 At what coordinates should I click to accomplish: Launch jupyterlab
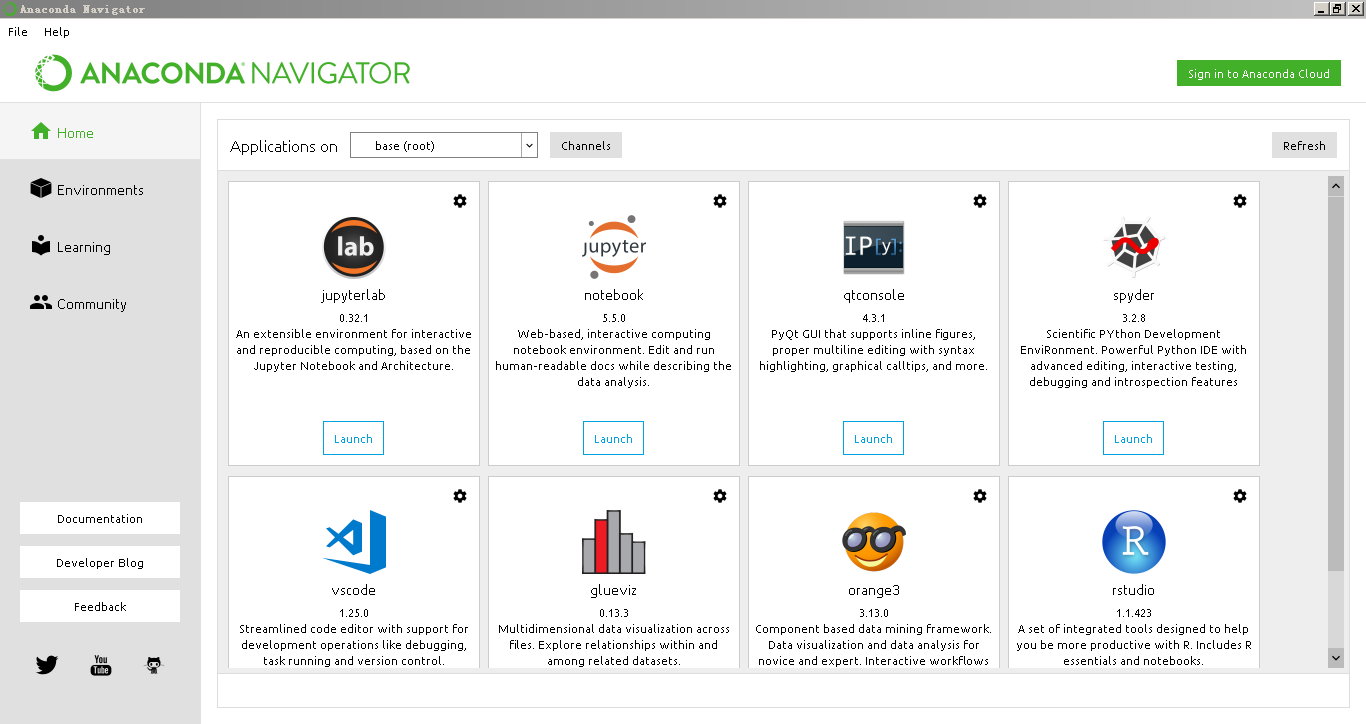(x=353, y=438)
